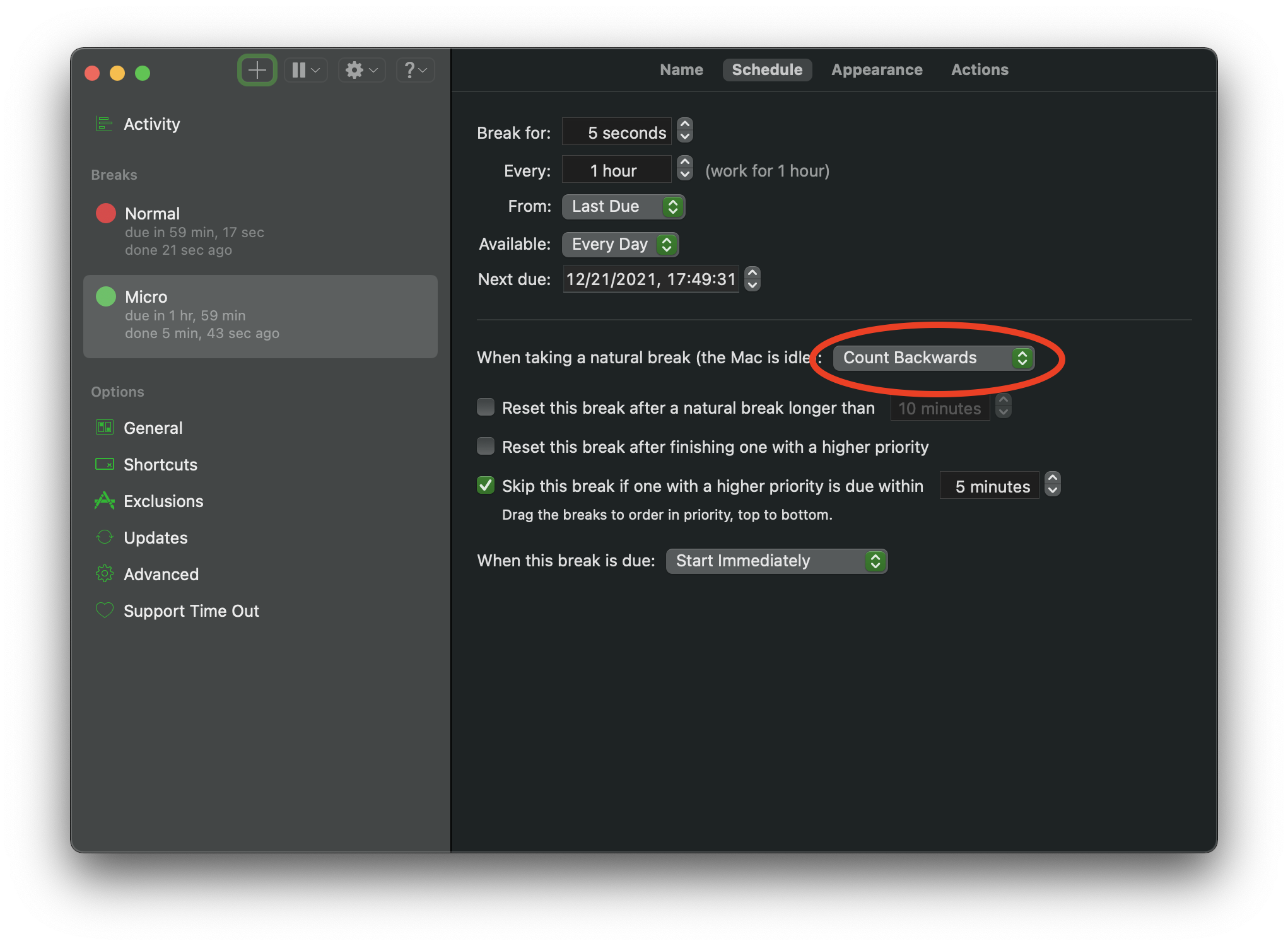Select the Normal break in sidebar
This screenshot has height=946, width=1288.
[x=260, y=231]
